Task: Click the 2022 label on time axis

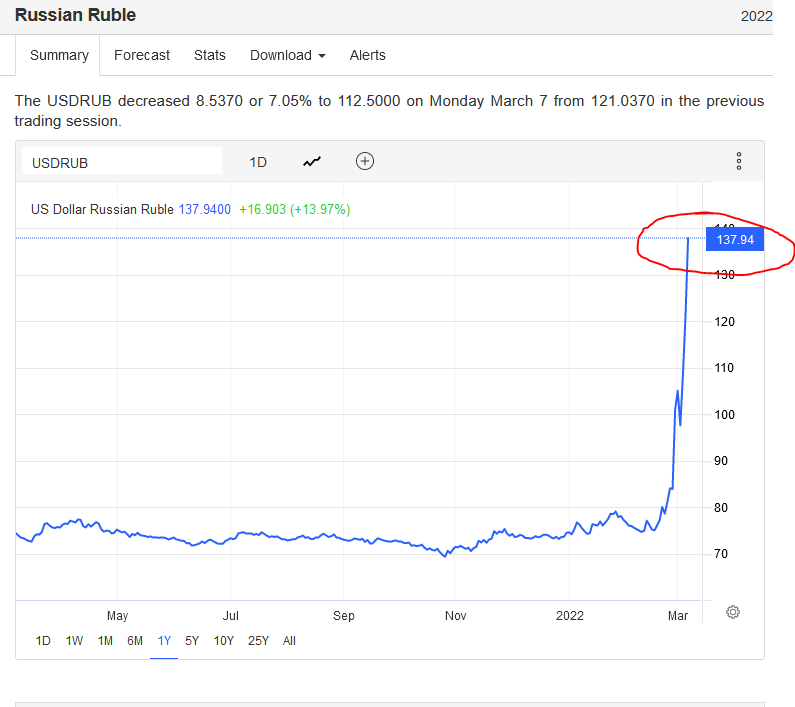Action: (570, 616)
